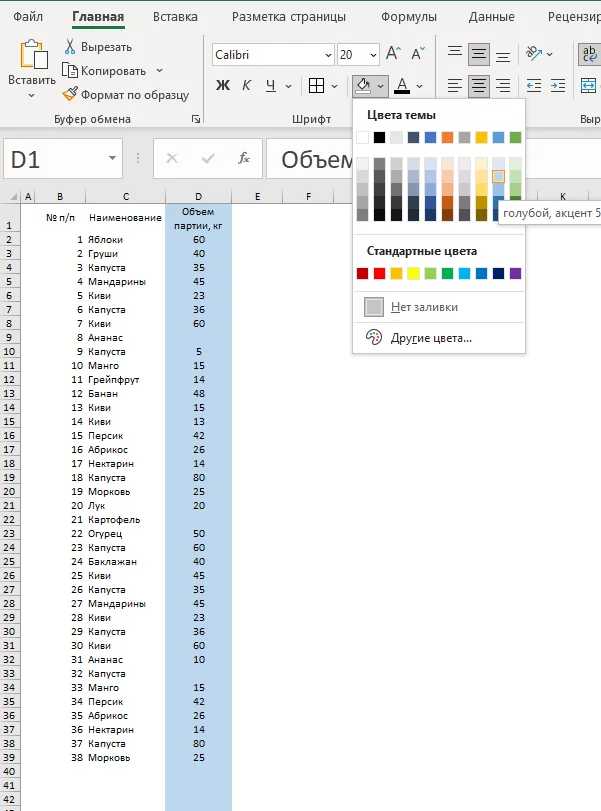The height and width of the screenshot is (811, 601).
Task: Toggle bold Ж formatting
Action: point(222,85)
